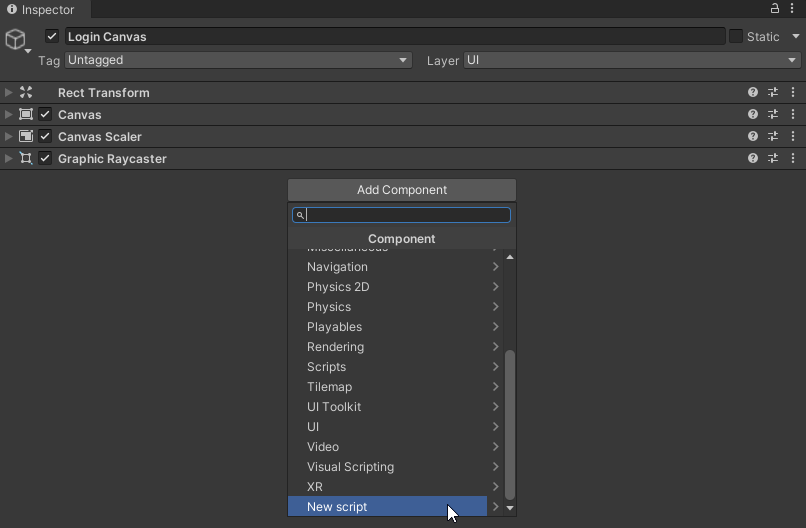Open Canvas Scaler more options menu icon
The width and height of the screenshot is (806, 528).
[x=793, y=136]
